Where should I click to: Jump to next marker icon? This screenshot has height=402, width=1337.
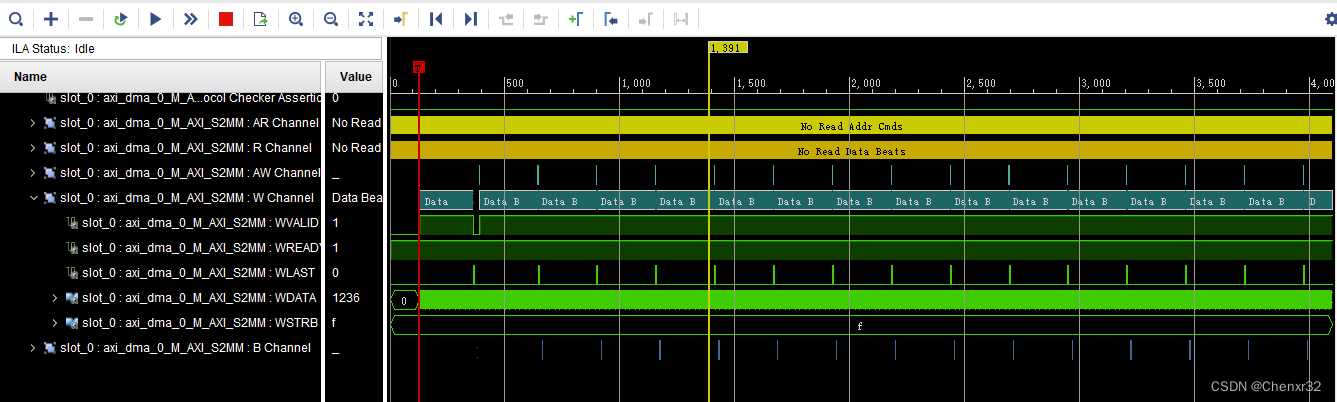(x=645, y=18)
